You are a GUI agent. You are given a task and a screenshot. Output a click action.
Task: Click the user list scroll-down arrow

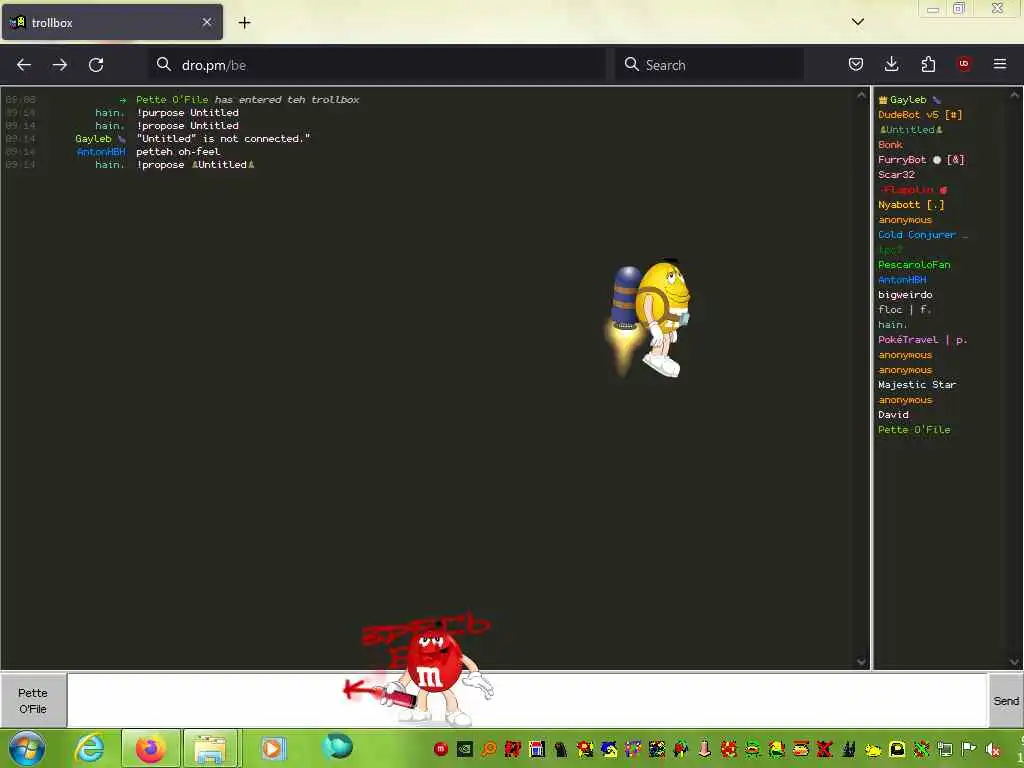1015,662
